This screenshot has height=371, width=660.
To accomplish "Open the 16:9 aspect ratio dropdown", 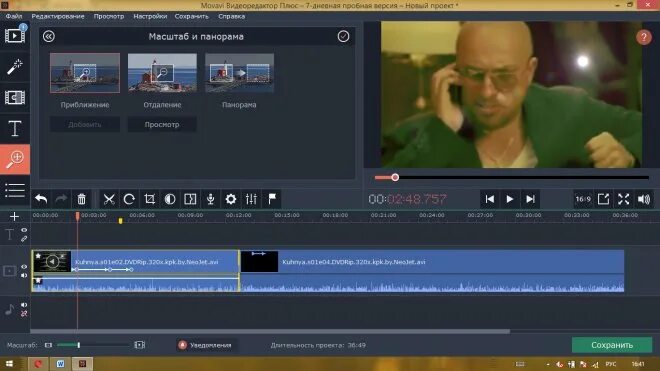I will click(583, 199).
